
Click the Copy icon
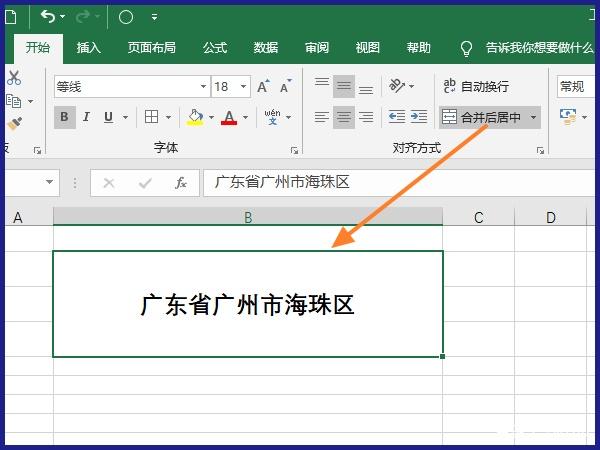click(14, 101)
